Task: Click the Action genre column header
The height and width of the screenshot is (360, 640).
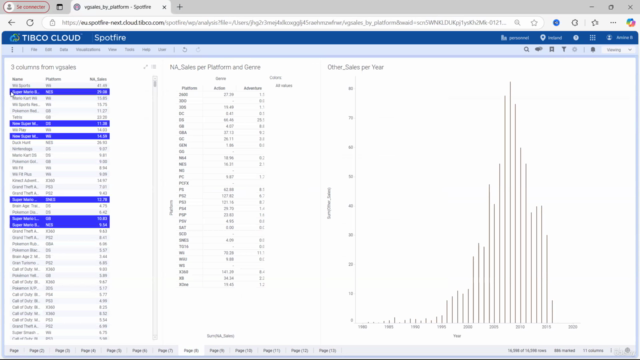Action: 219,88
